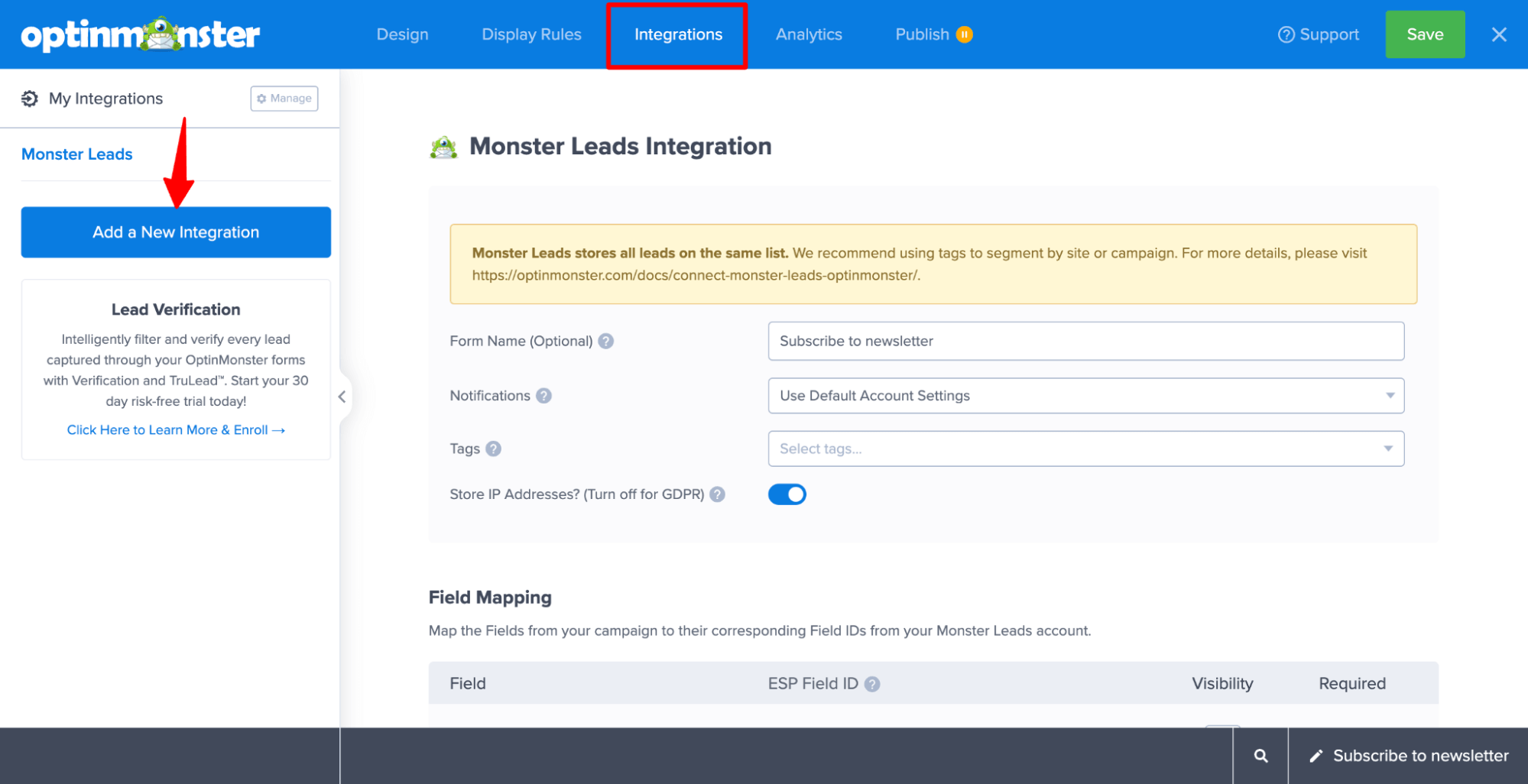The image size is (1528, 784).
Task: Edit the Form Name input field
Action: click(1085, 341)
